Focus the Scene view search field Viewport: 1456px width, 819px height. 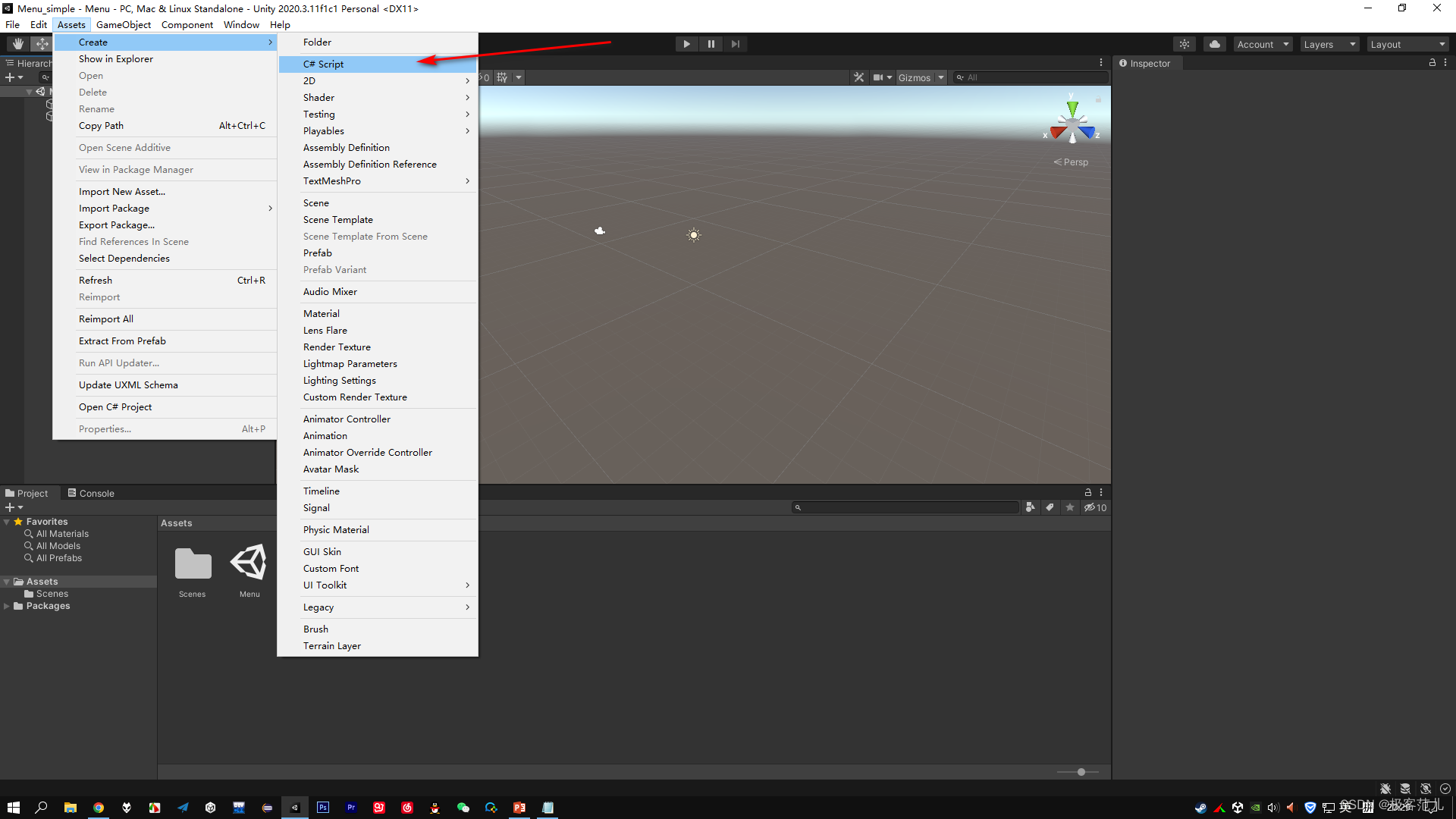click(1031, 77)
